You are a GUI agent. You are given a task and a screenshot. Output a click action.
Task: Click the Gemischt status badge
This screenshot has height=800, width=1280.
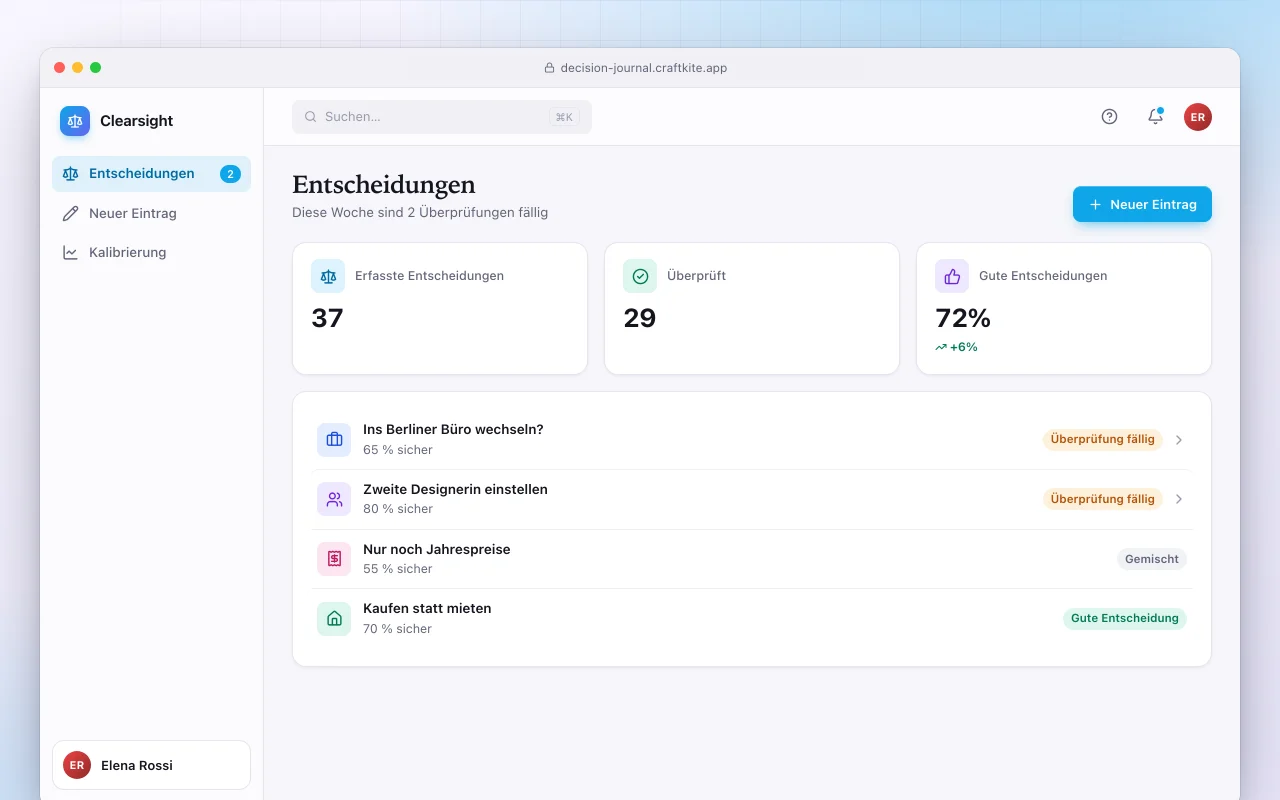1152,559
